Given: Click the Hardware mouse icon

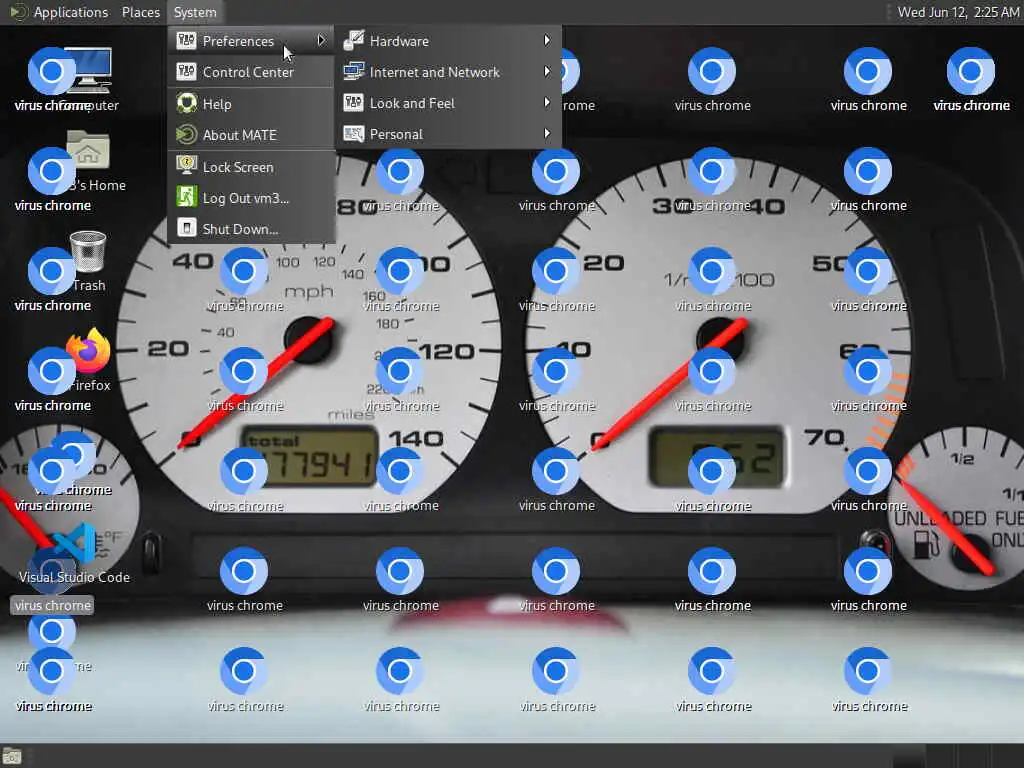Looking at the screenshot, I should [x=353, y=40].
